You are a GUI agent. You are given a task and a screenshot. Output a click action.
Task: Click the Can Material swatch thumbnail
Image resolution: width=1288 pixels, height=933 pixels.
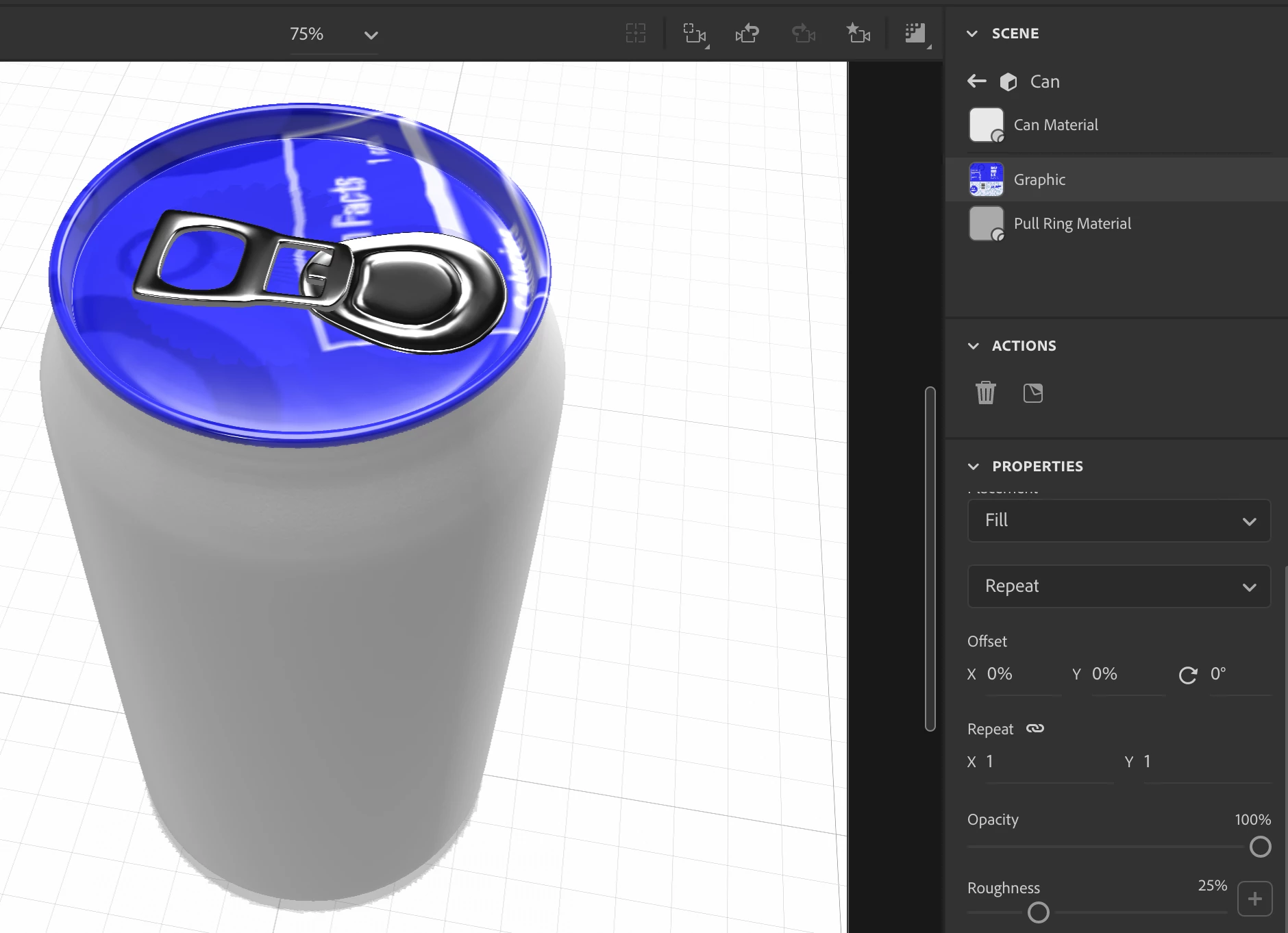pyautogui.click(x=987, y=125)
